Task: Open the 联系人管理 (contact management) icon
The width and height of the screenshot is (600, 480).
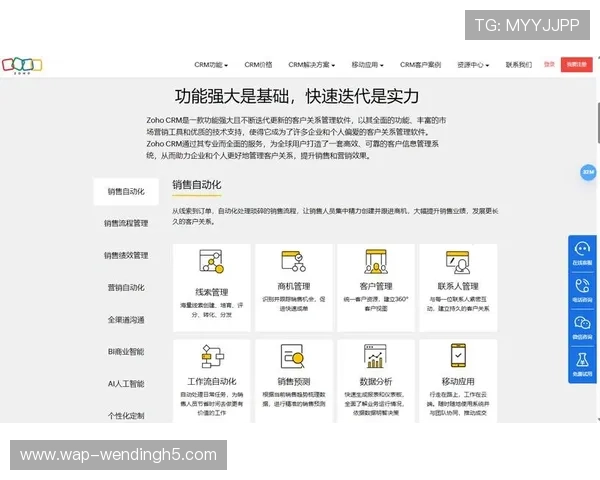Action: 458,262
